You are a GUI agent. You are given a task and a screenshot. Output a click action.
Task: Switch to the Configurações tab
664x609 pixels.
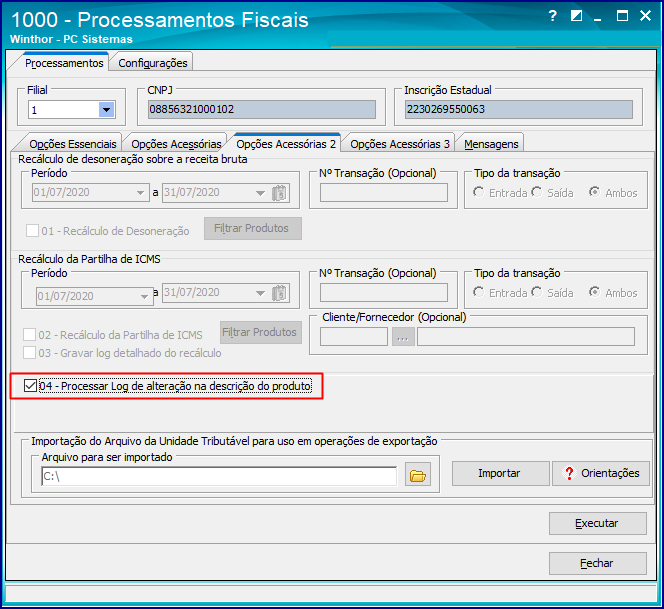[152, 63]
